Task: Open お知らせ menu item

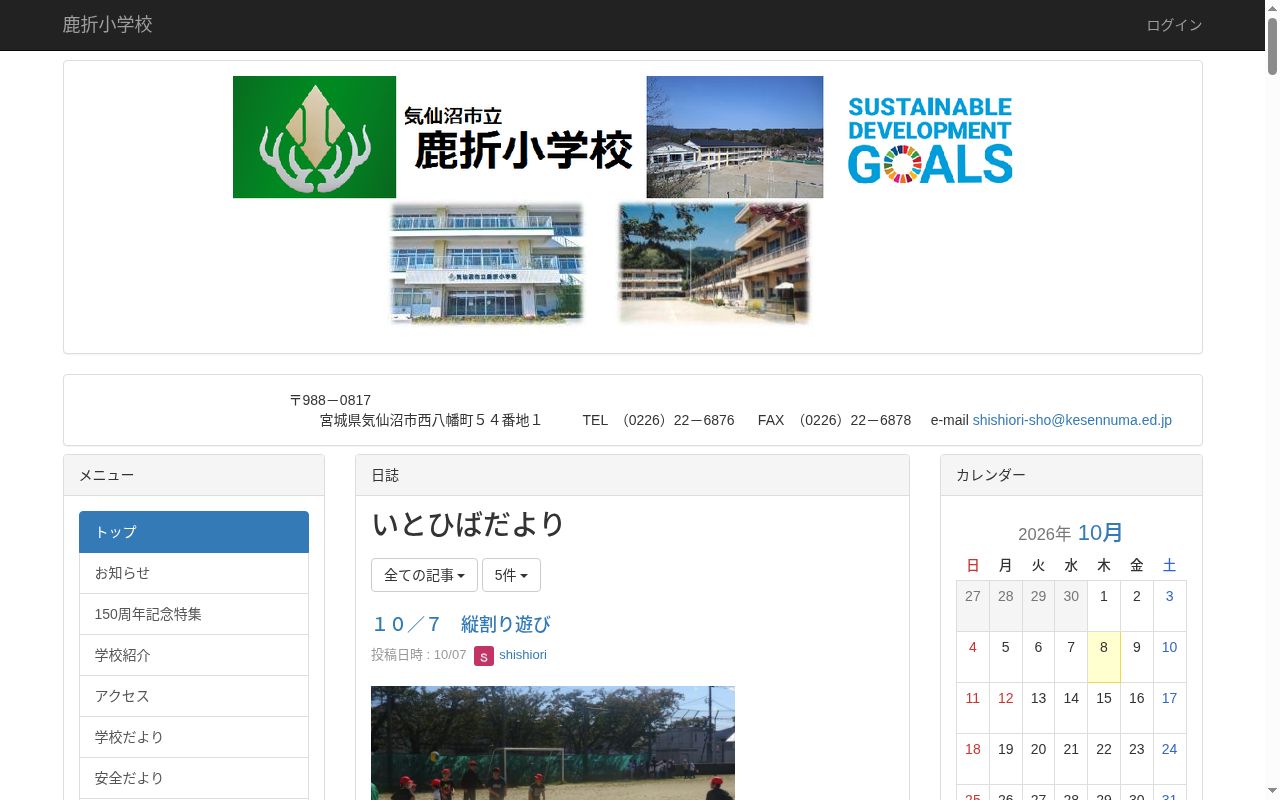Action: click(194, 573)
